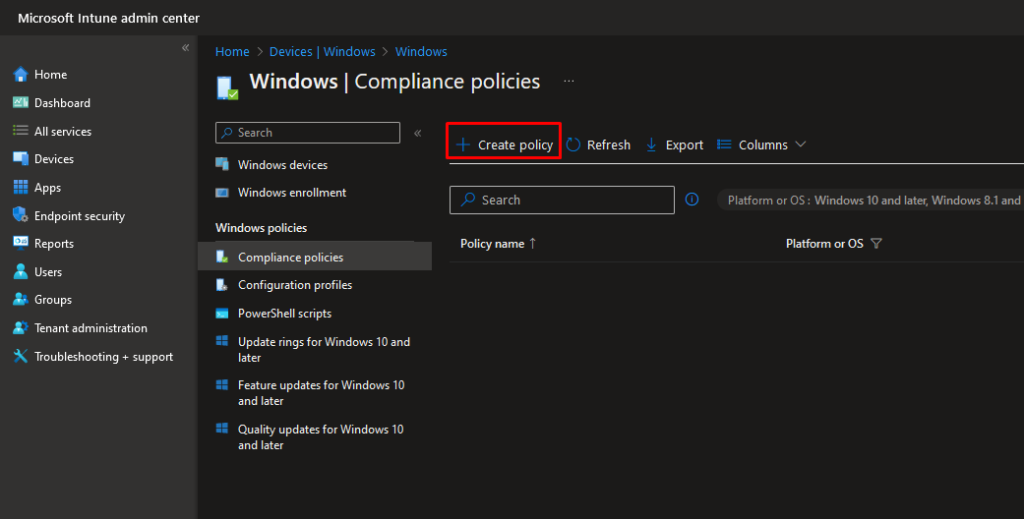1024x519 pixels.
Task: Click the Windows breadcrumb link
Action: [x=421, y=52]
